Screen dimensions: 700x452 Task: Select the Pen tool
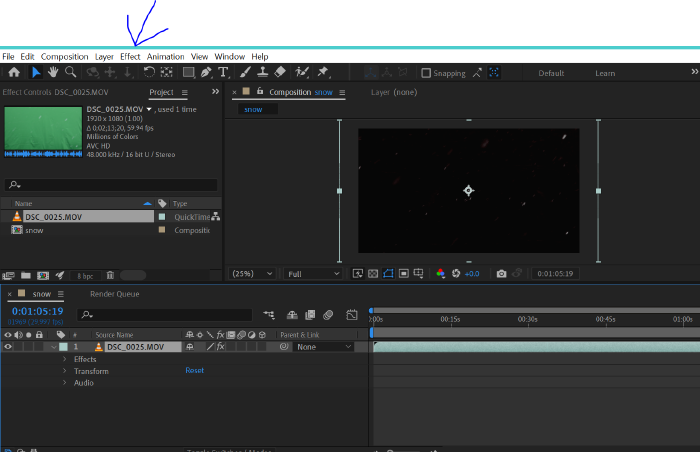tap(206, 72)
